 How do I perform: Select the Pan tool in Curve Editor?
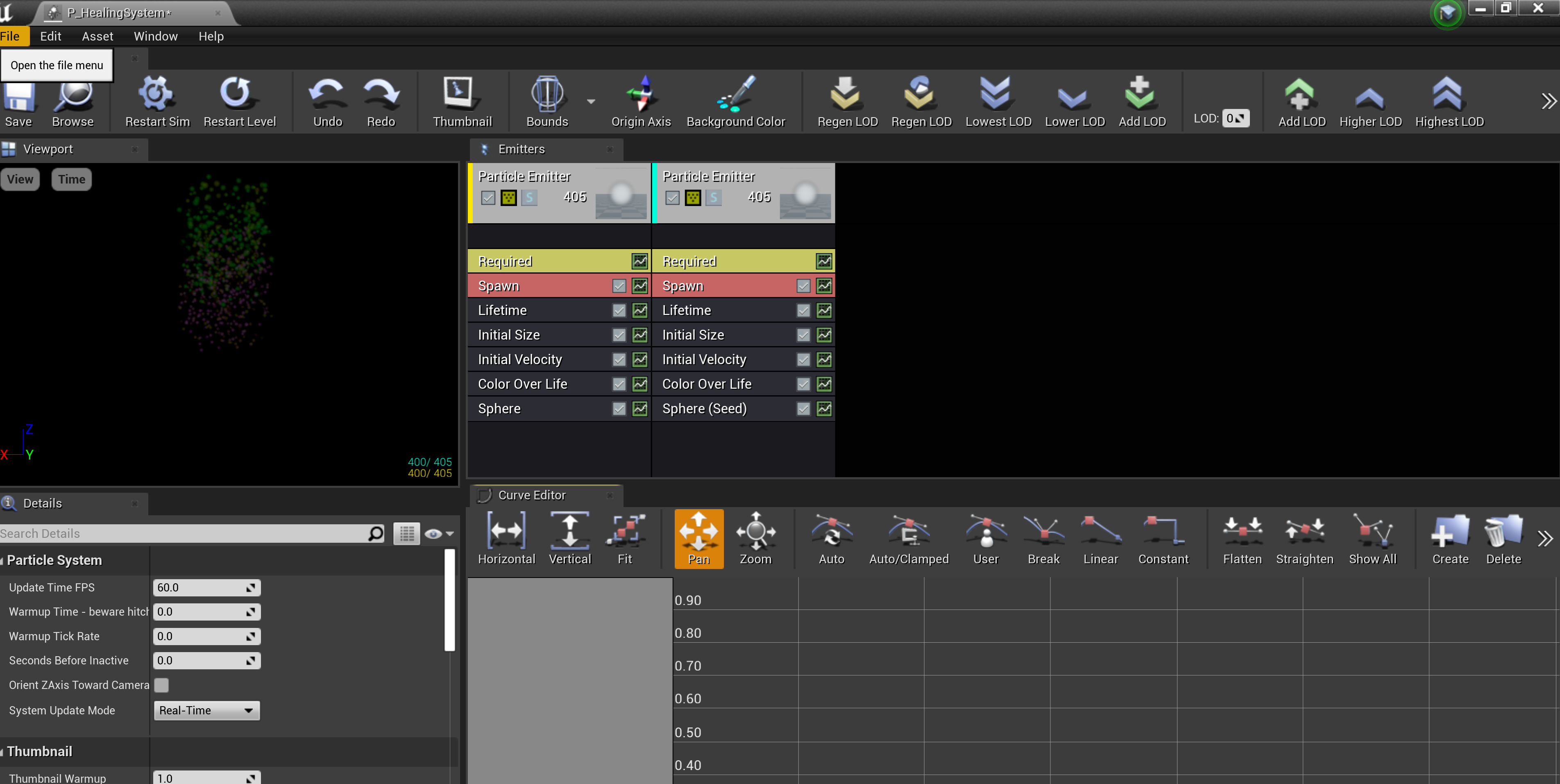[698, 538]
